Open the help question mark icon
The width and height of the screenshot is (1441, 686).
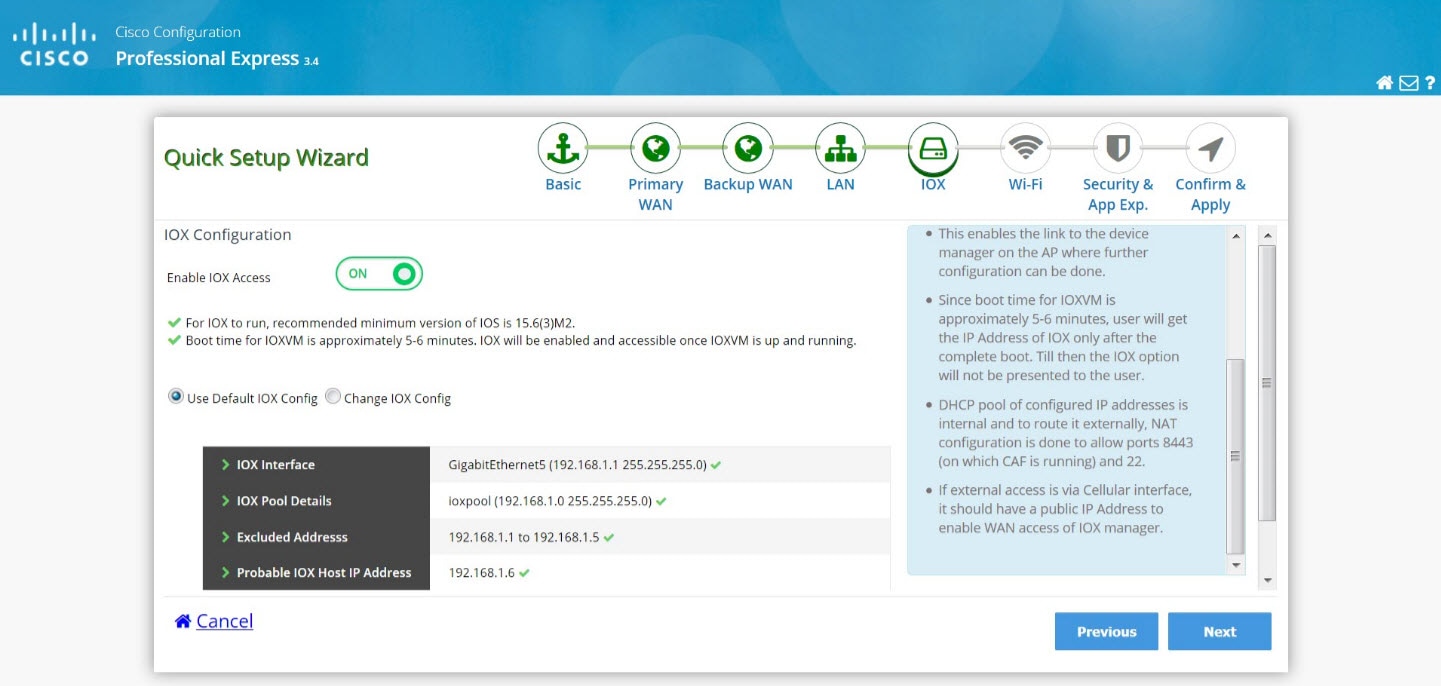click(1431, 83)
